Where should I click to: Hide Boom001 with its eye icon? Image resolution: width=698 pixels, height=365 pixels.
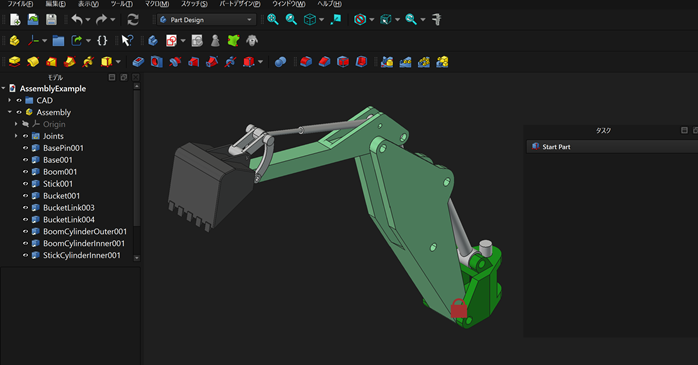click(25, 172)
